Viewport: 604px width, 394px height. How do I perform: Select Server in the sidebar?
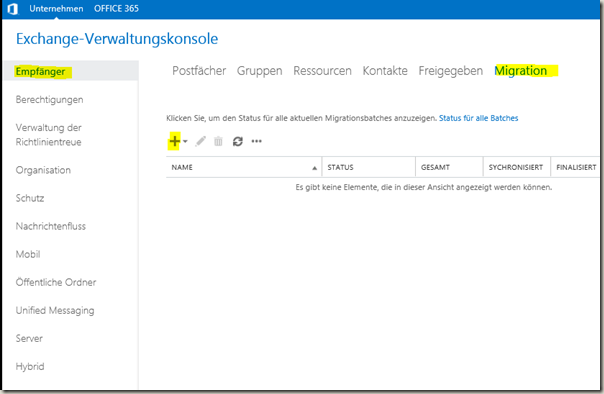click(29, 339)
